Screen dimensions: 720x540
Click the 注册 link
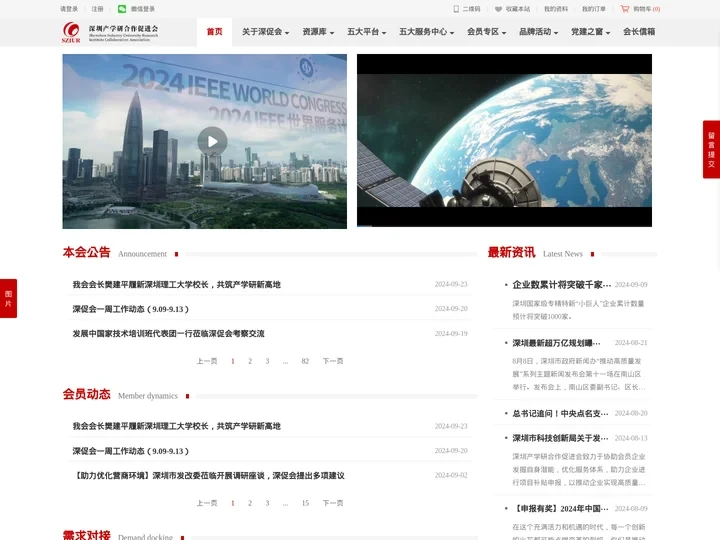click(97, 9)
